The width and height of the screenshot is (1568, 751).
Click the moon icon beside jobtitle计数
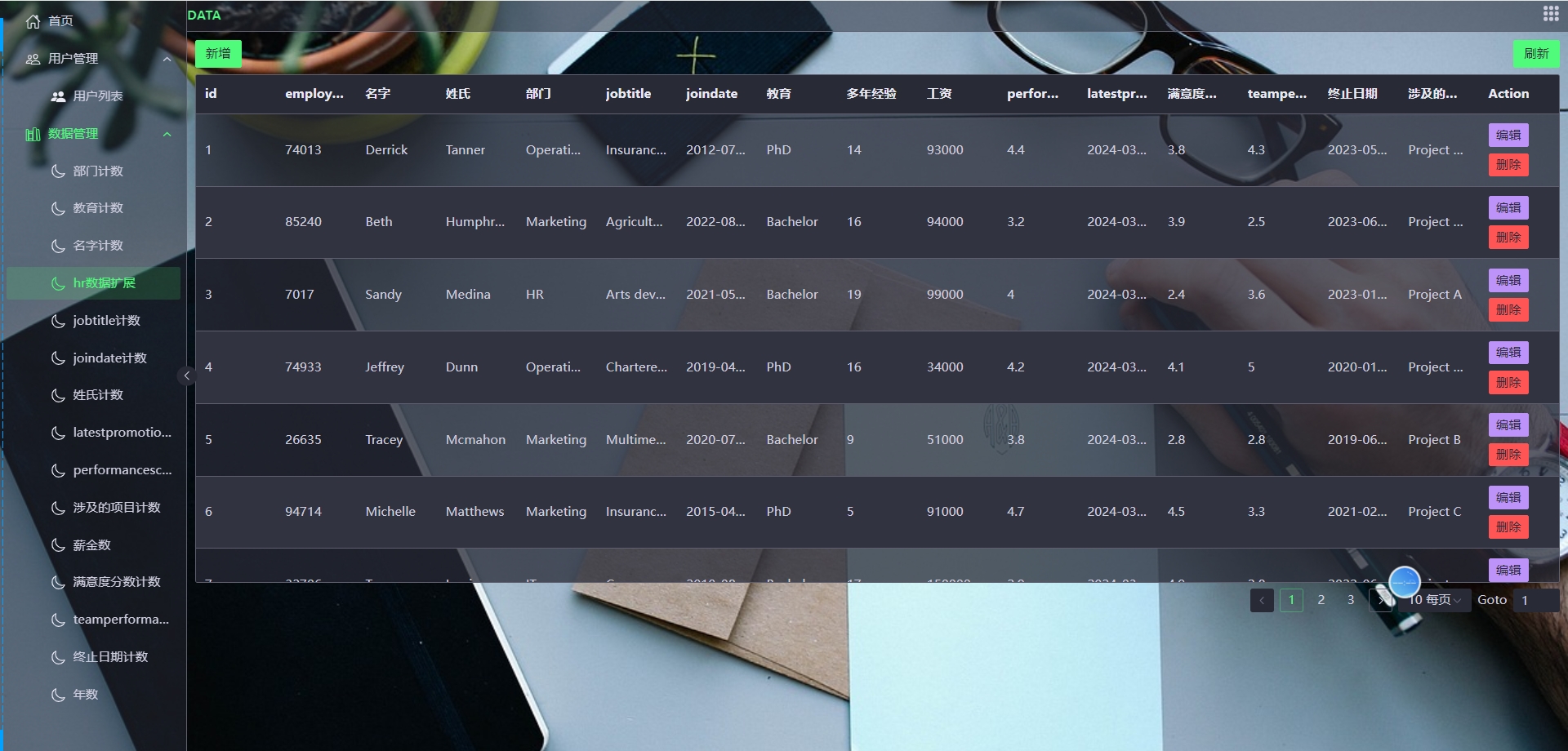click(58, 321)
